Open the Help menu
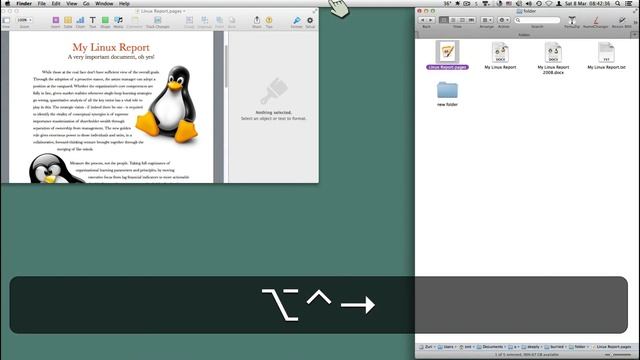Screen dimensions: 640x360 tap(124, 3)
